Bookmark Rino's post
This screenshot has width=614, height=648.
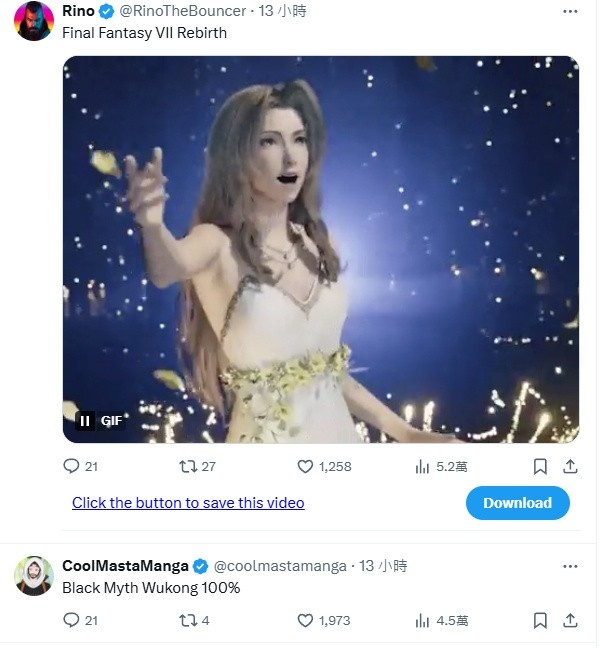pyautogui.click(x=540, y=466)
